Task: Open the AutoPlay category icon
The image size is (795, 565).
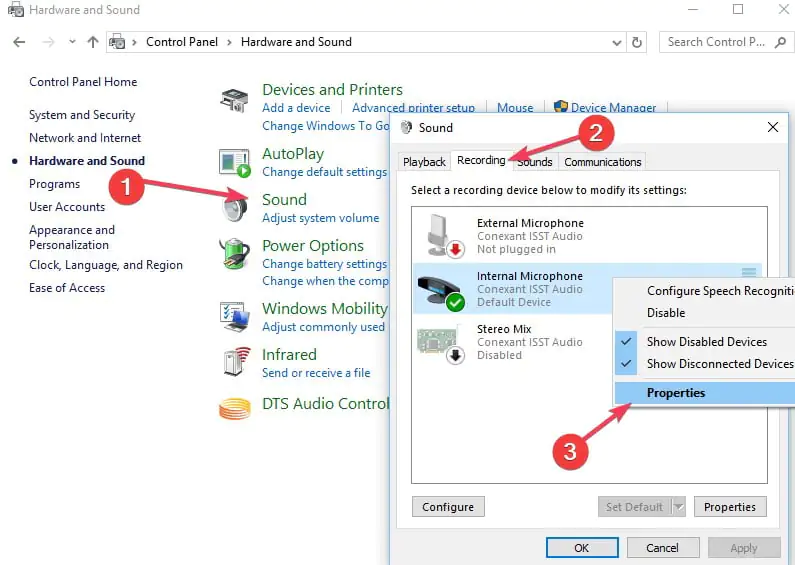Action: (235, 162)
